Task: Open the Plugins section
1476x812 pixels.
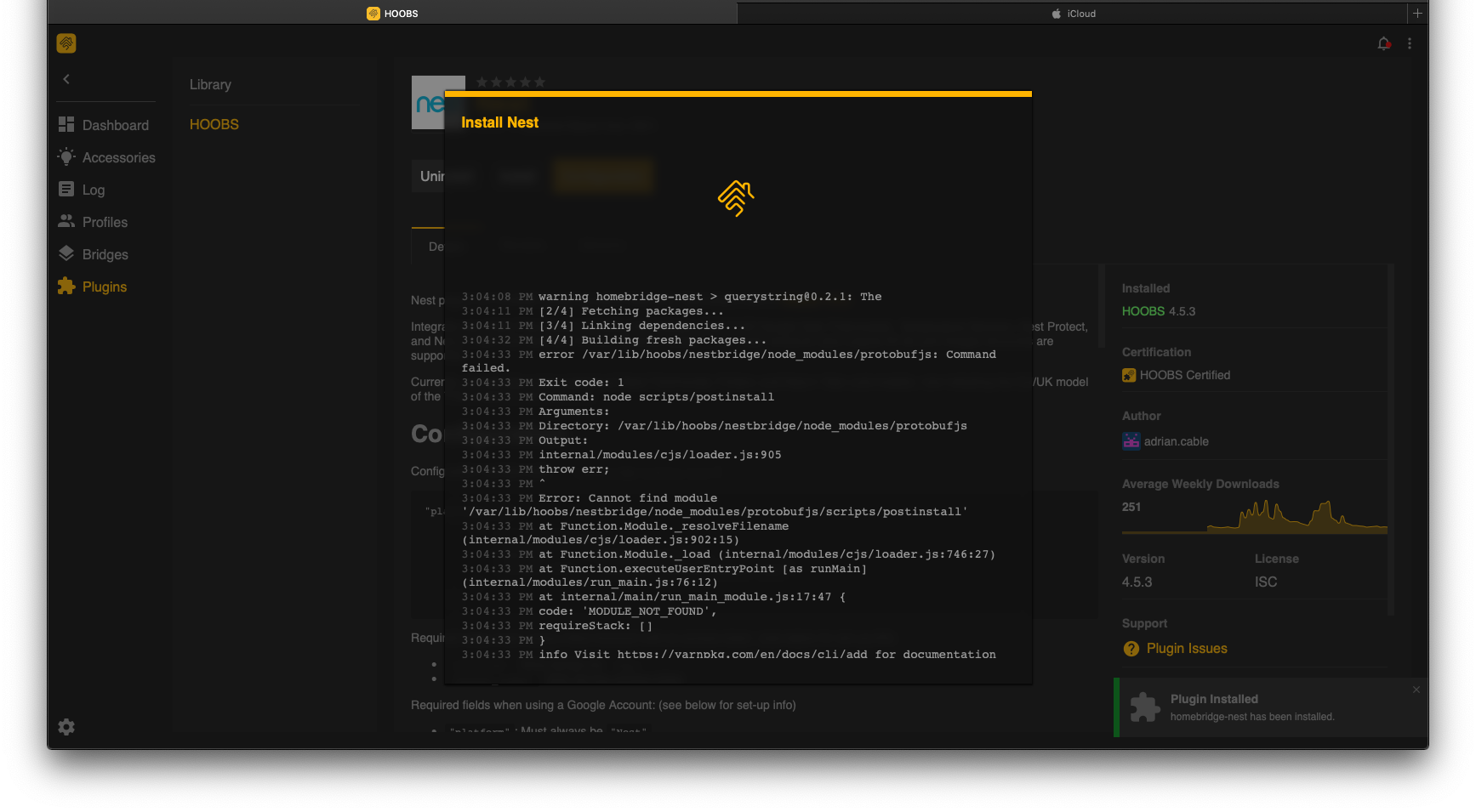Action: click(102, 287)
